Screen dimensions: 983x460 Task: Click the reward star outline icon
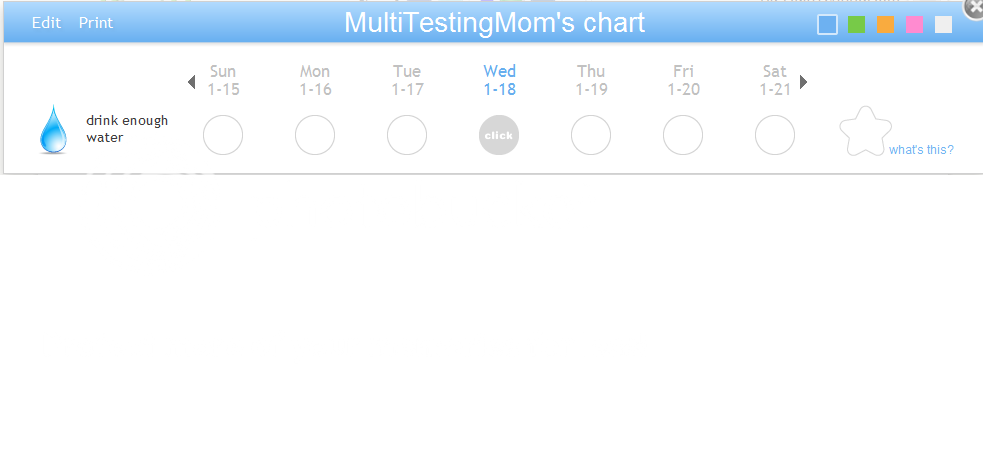[864, 132]
